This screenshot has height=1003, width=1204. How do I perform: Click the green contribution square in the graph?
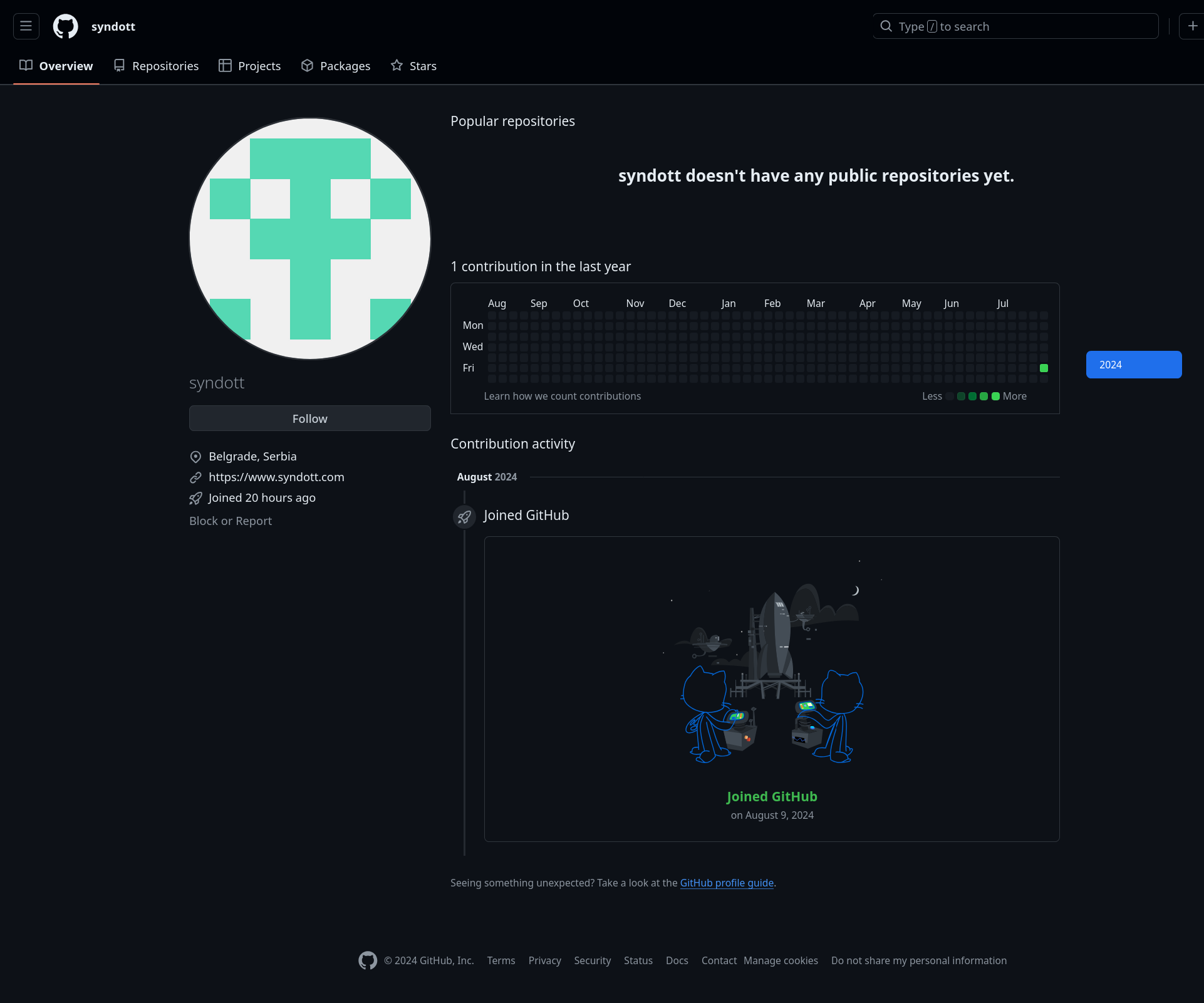point(1044,368)
